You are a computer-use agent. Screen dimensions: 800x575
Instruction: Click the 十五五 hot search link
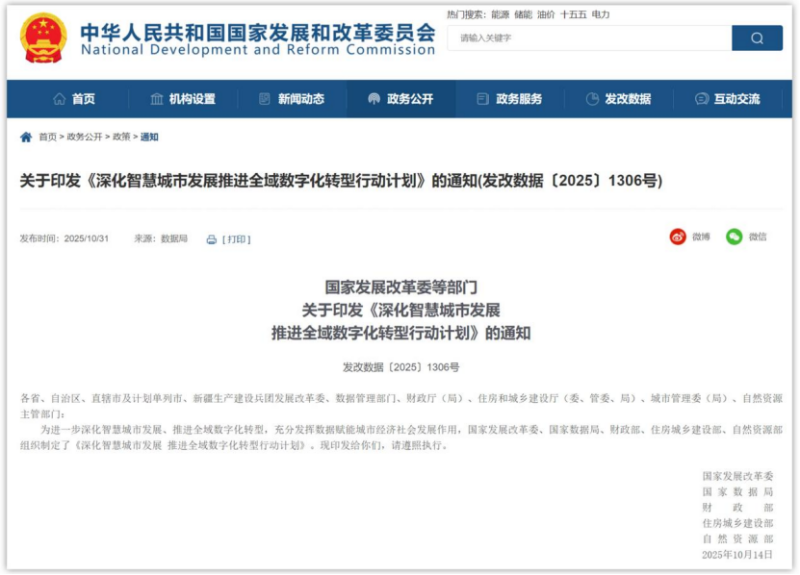pos(574,15)
